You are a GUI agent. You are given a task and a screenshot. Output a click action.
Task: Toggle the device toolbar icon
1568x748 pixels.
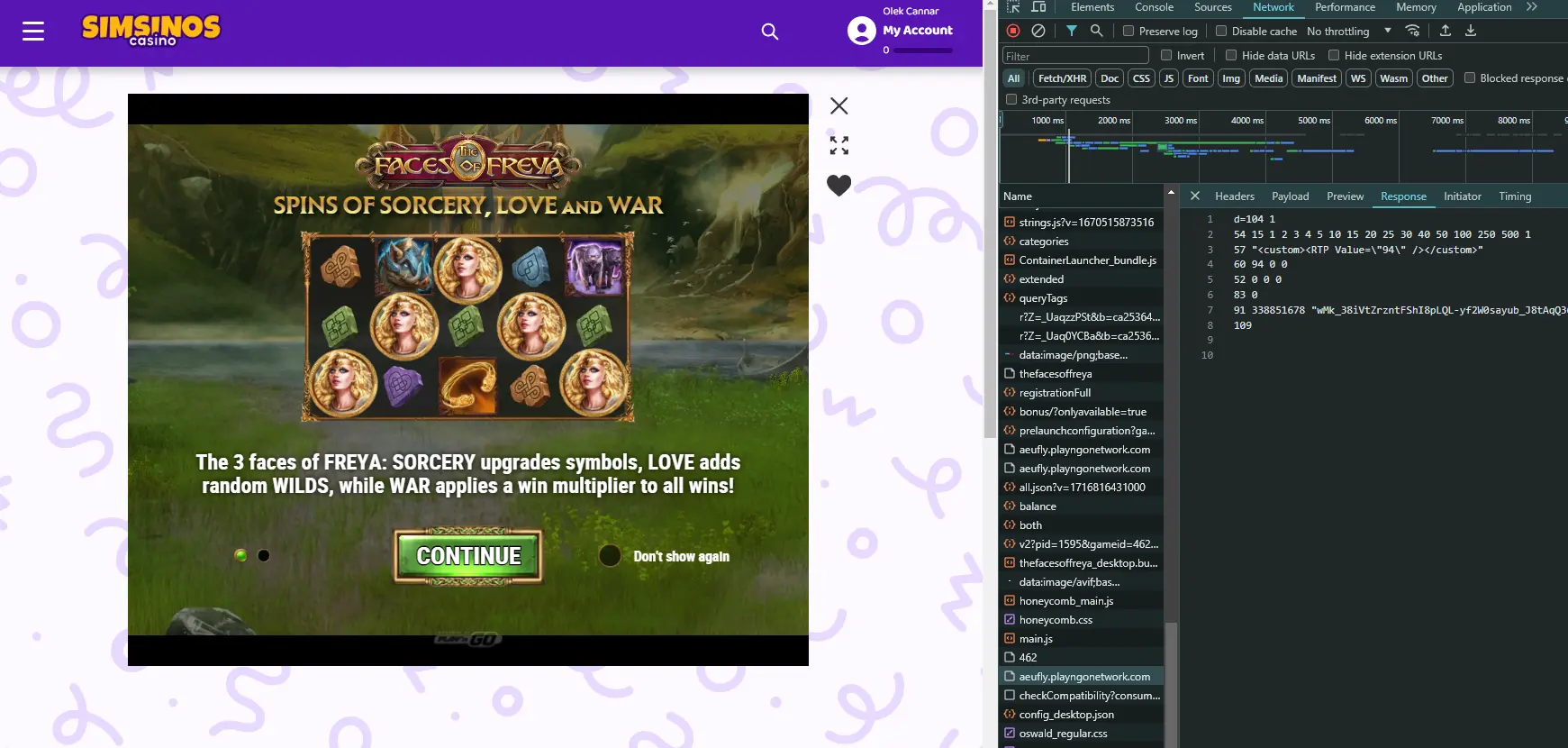click(x=1038, y=7)
